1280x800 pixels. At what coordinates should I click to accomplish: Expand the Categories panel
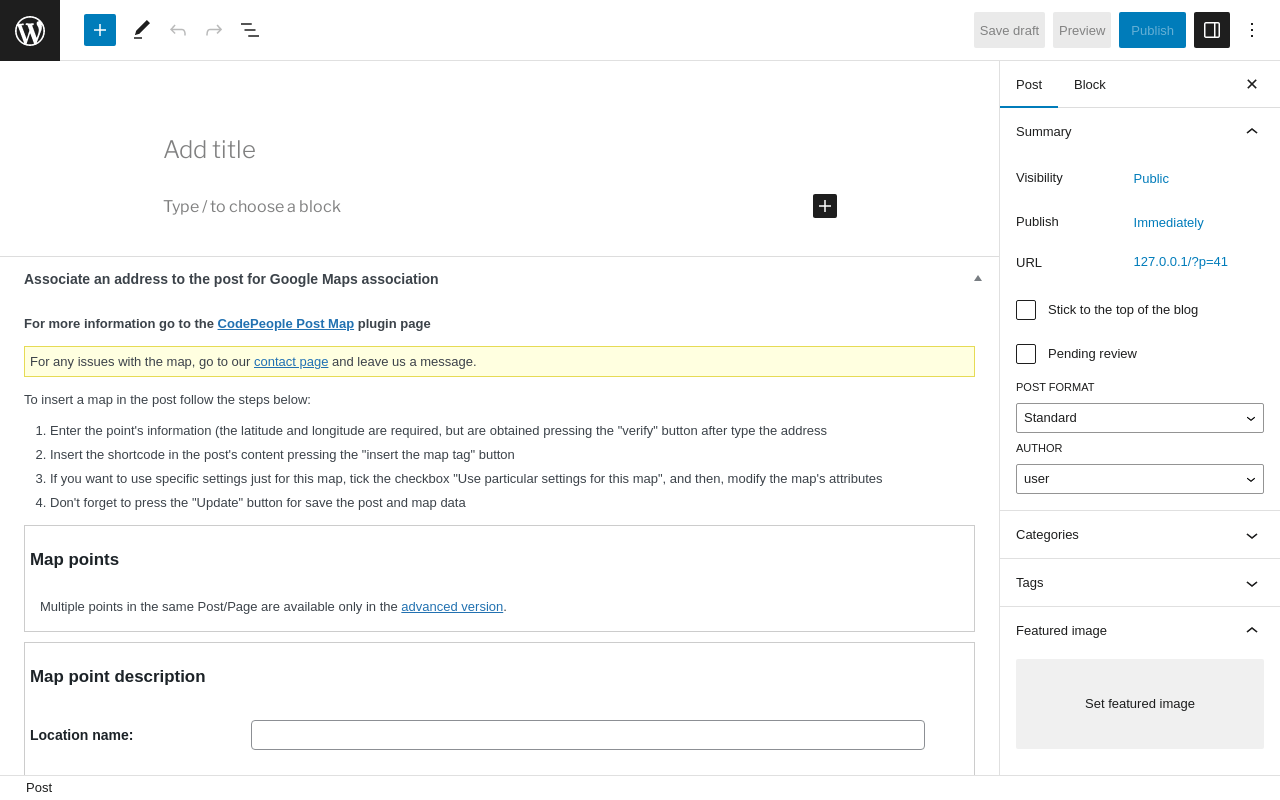pyautogui.click(x=1140, y=535)
